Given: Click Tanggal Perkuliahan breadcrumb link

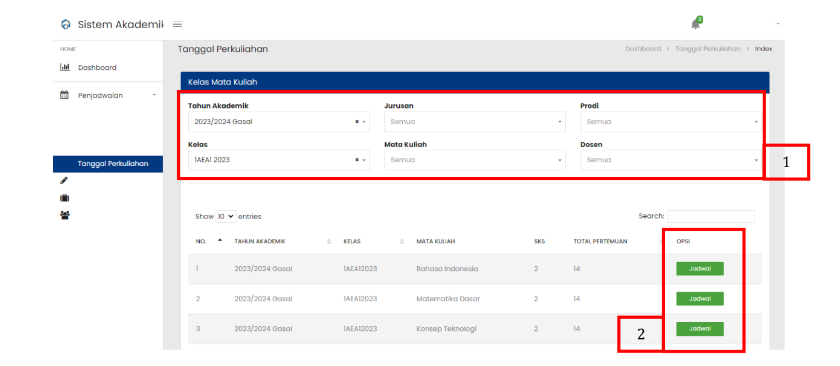Looking at the screenshot, I should tap(708, 49).
